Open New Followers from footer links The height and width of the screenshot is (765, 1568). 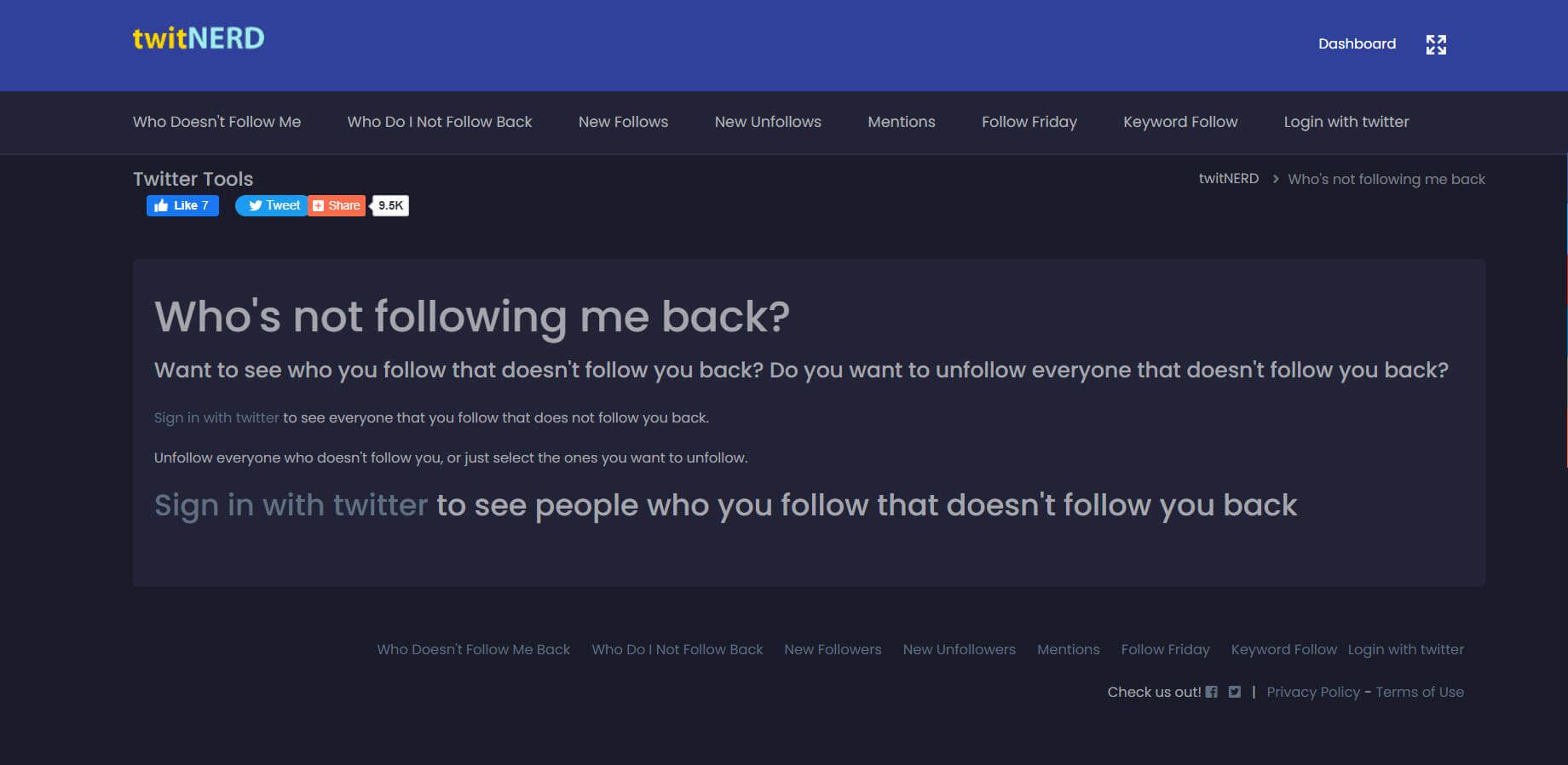833,649
